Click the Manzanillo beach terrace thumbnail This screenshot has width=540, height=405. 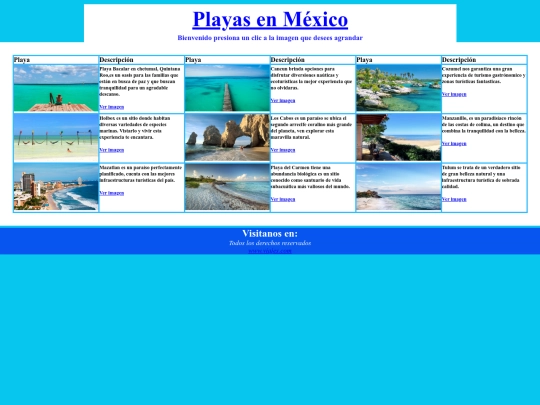(398, 138)
